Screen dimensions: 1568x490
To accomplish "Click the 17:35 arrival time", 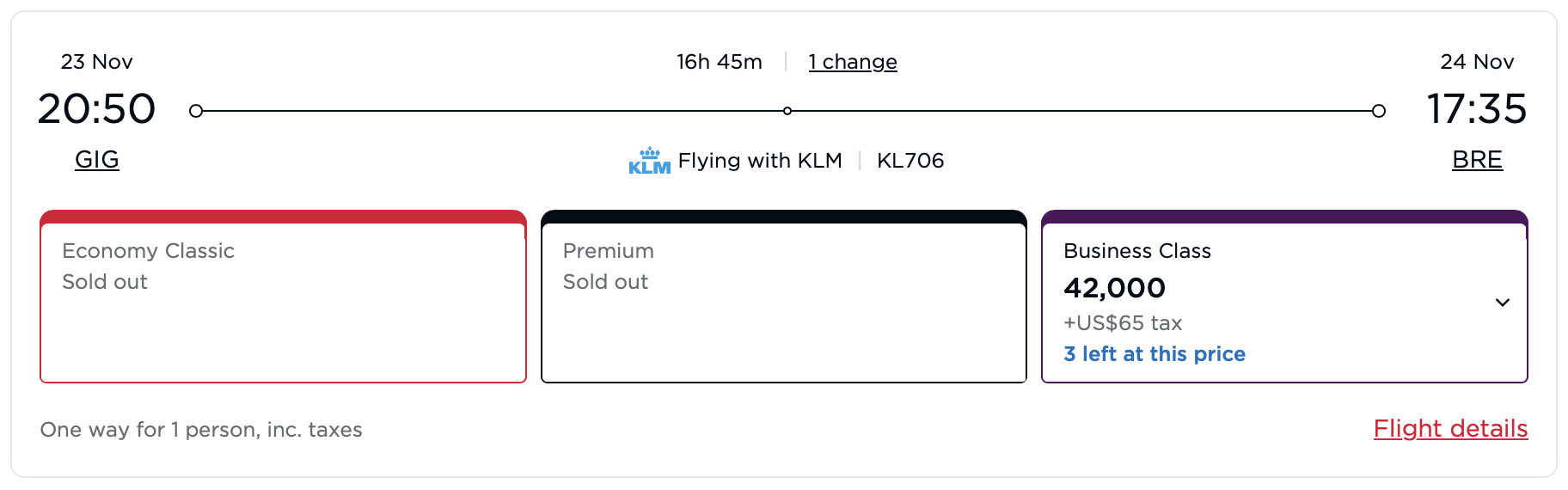I will [1476, 109].
